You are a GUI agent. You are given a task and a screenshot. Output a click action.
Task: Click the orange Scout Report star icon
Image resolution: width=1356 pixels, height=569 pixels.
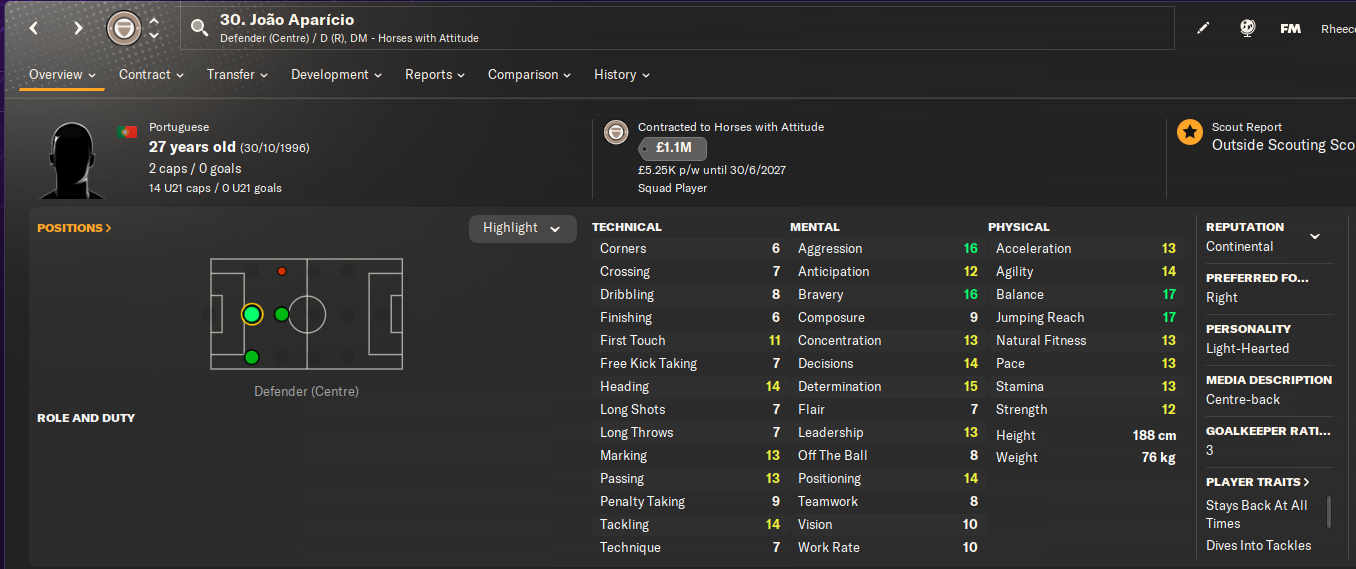(1189, 132)
